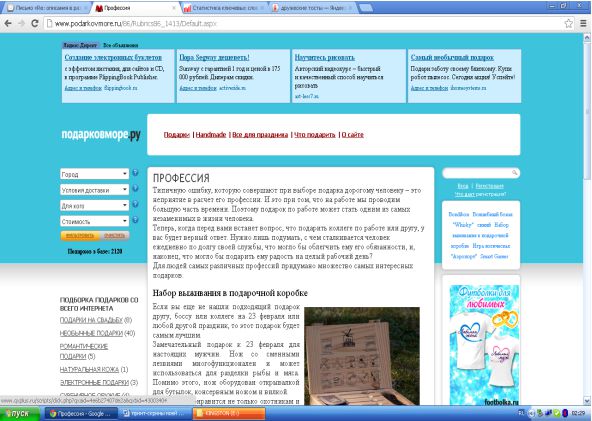This screenshot has width=592, height=421.
Task: Switch to the KINGSTON taskbar button
Action: pos(229,413)
